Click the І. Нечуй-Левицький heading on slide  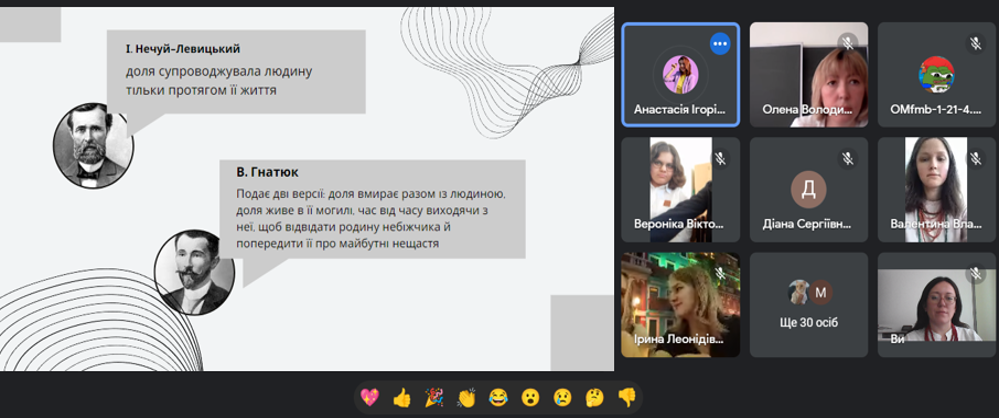pos(183,49)
